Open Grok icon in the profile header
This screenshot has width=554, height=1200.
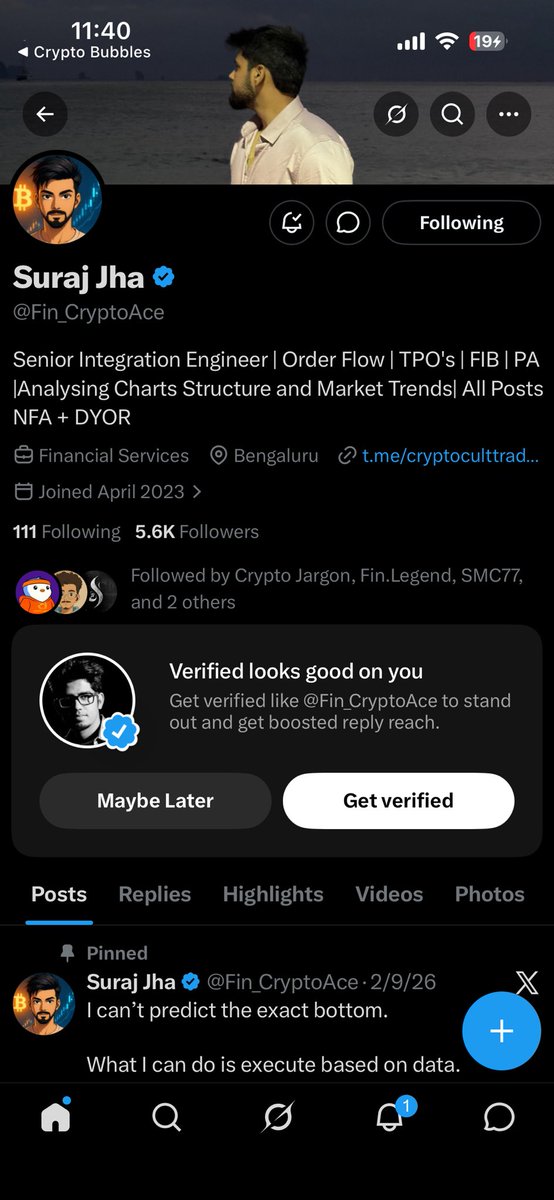coord(396,114)
